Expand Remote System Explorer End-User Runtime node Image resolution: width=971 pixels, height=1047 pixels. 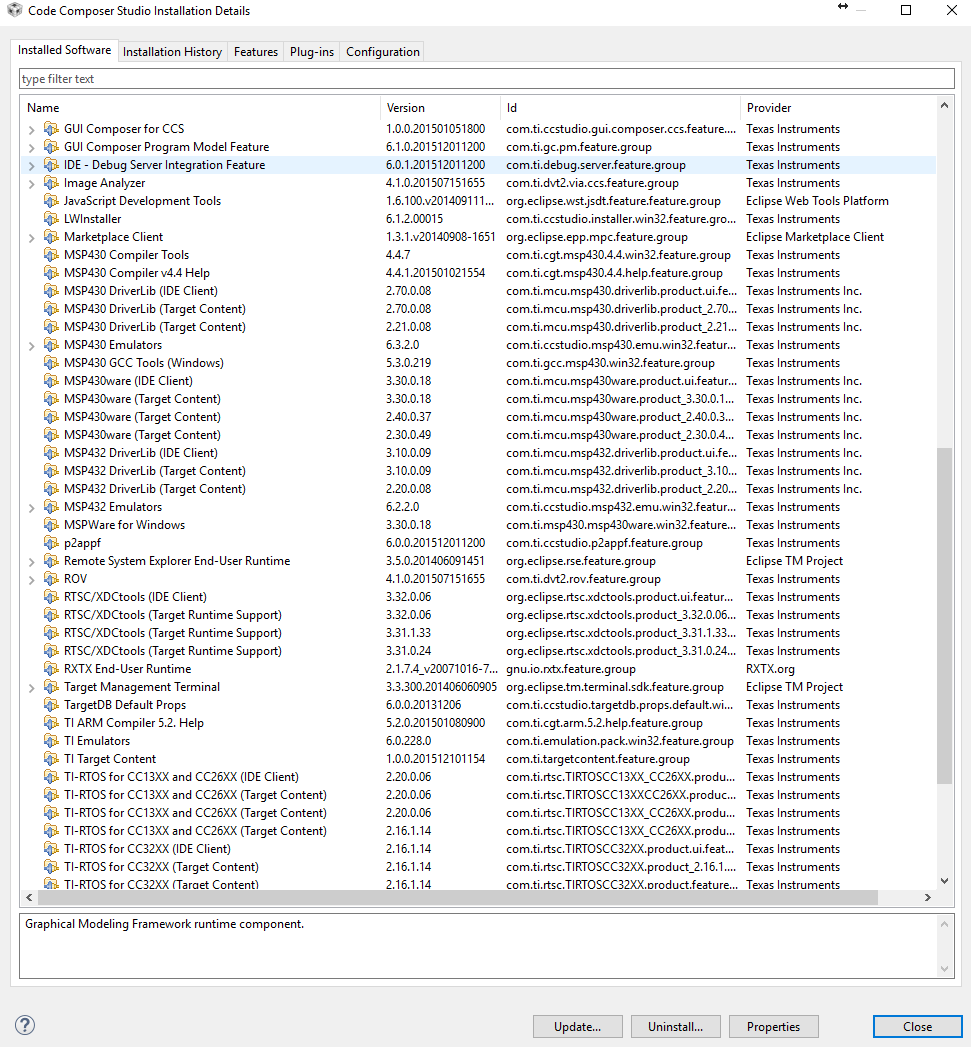(31, 562)
